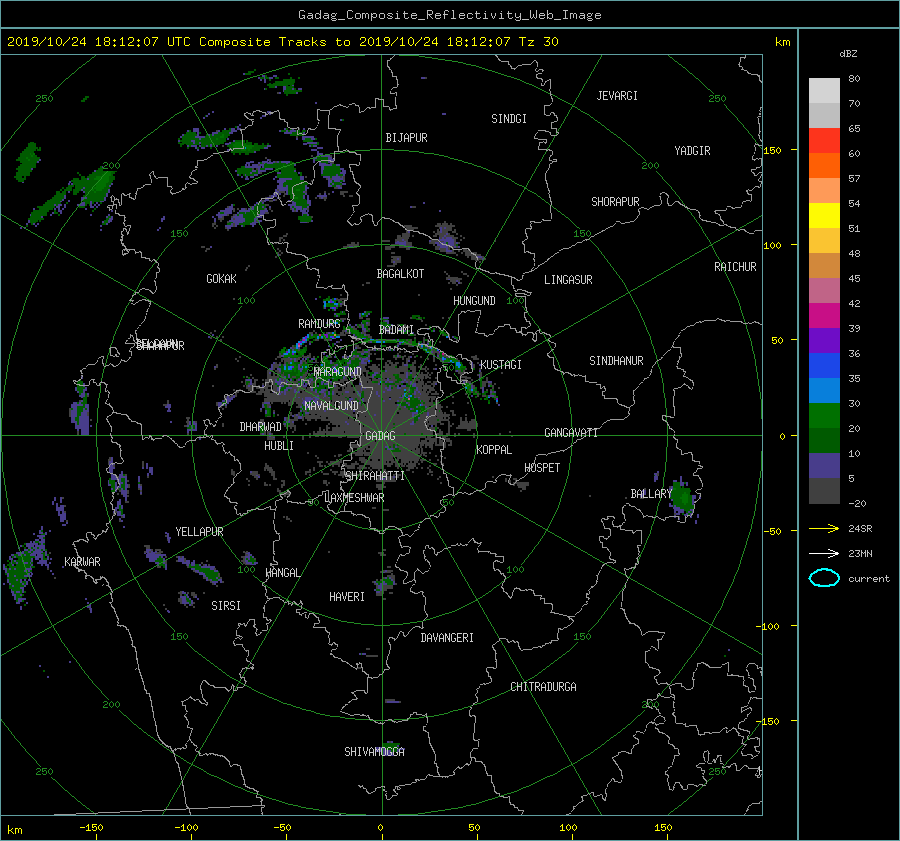Click the 24SR legend text
The width and height of the screenshot is (900, 841).
(x=860, y=529)
